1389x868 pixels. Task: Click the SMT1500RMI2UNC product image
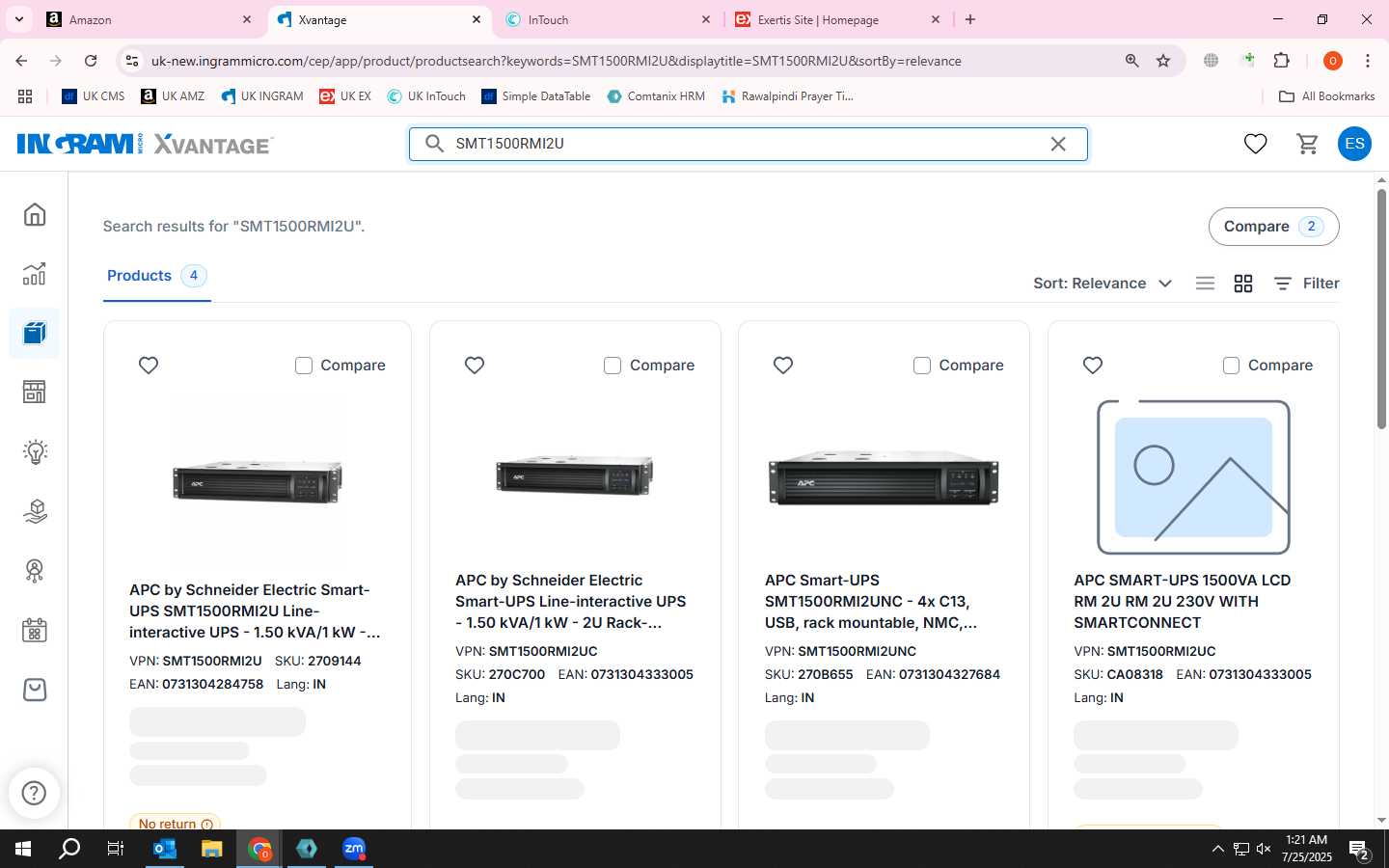884,477
